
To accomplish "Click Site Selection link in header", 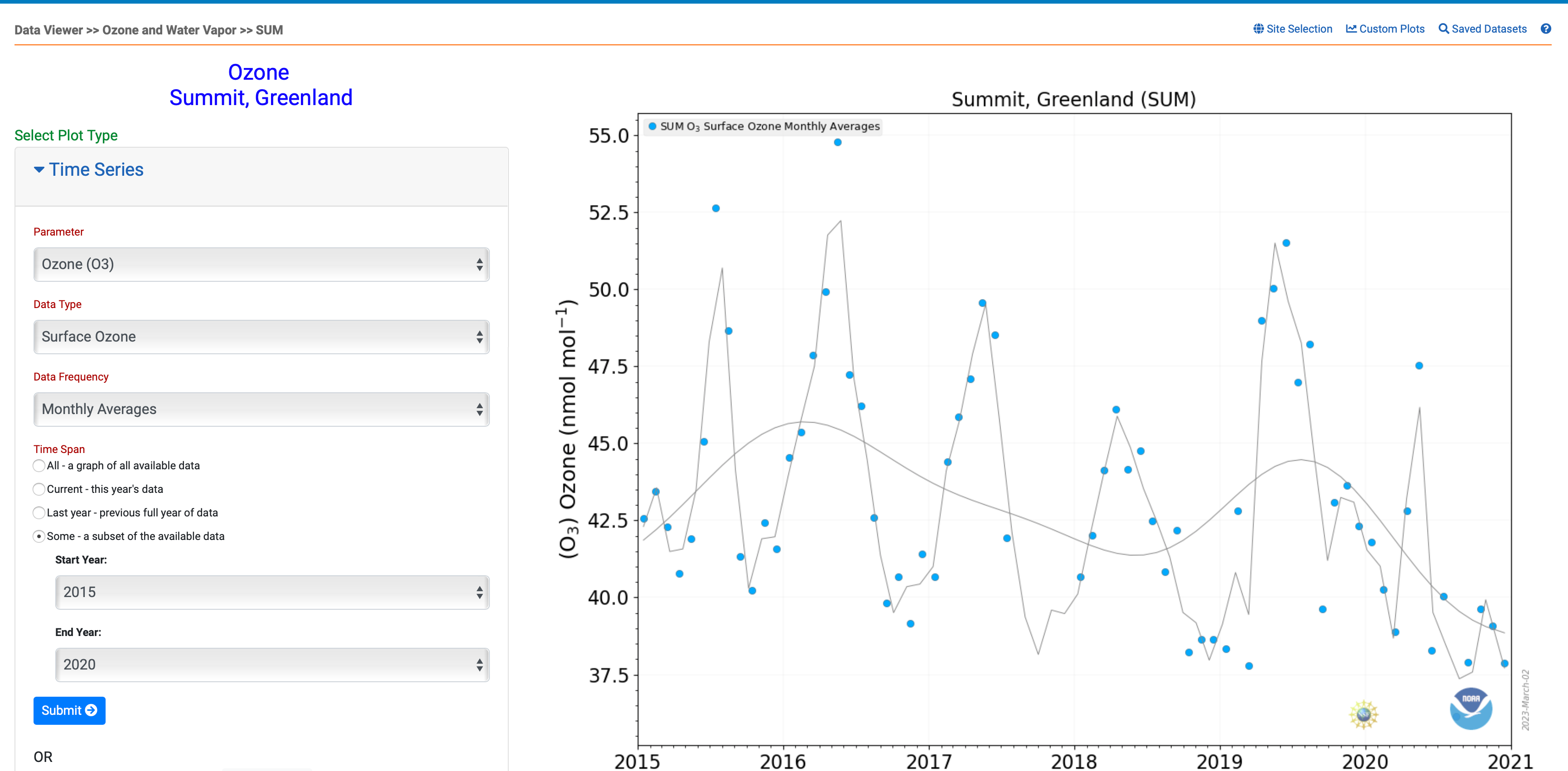I will (1299, 29).
